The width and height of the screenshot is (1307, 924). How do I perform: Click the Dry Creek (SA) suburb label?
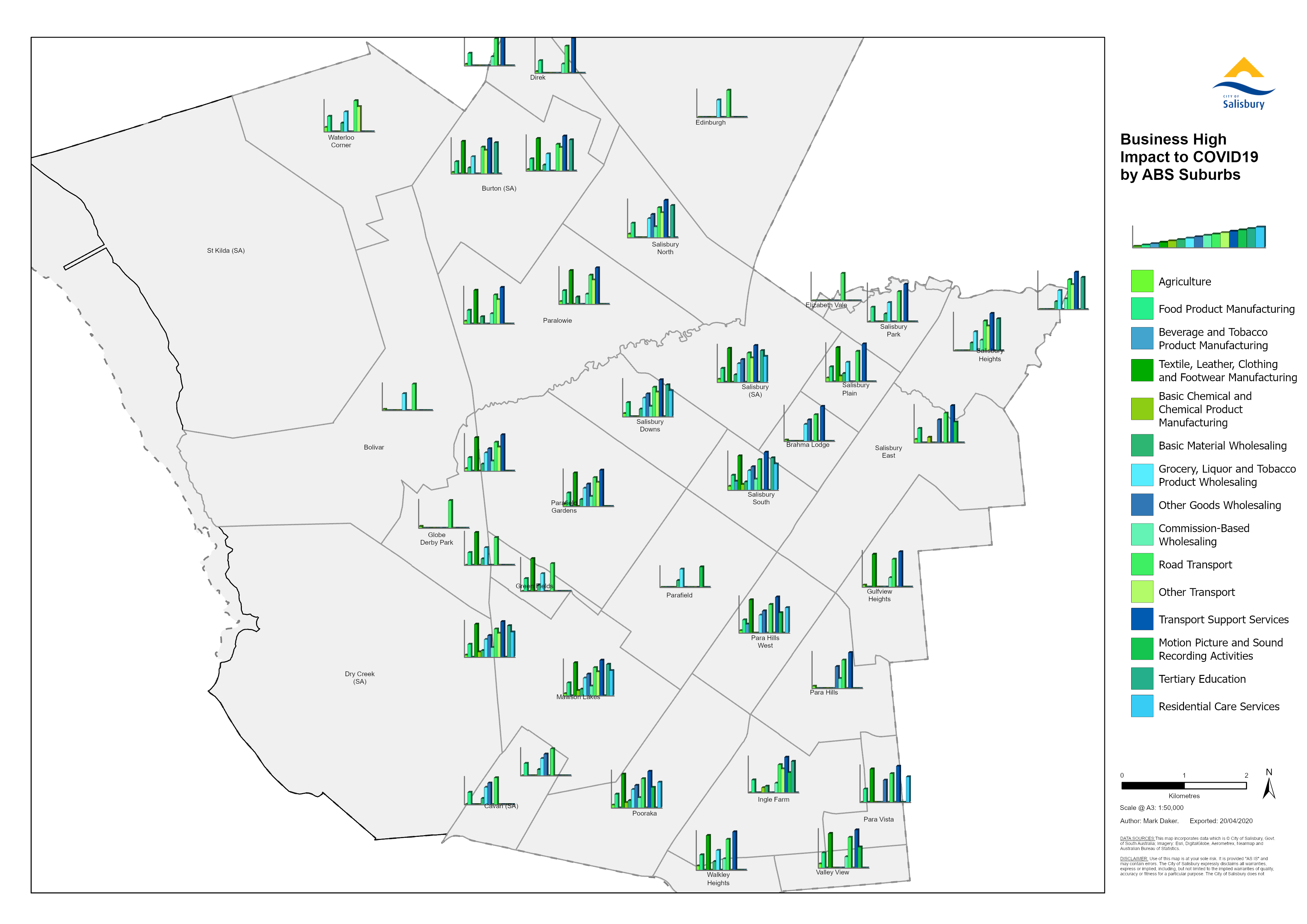pos(359,677)
